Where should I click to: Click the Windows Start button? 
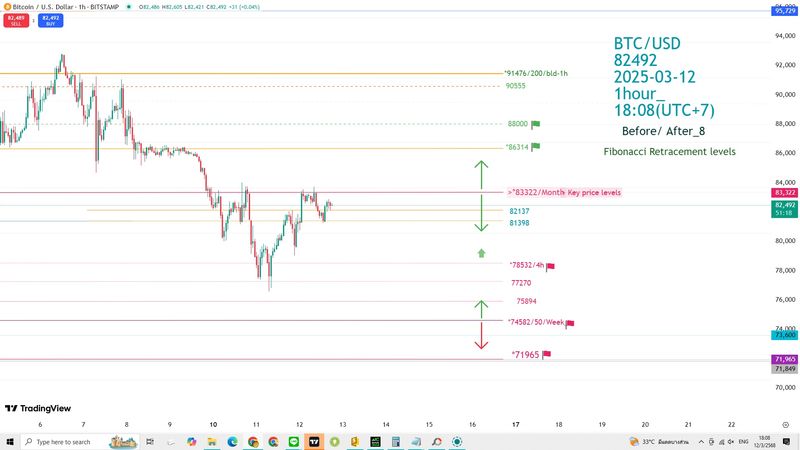click(x=10, y=441)
